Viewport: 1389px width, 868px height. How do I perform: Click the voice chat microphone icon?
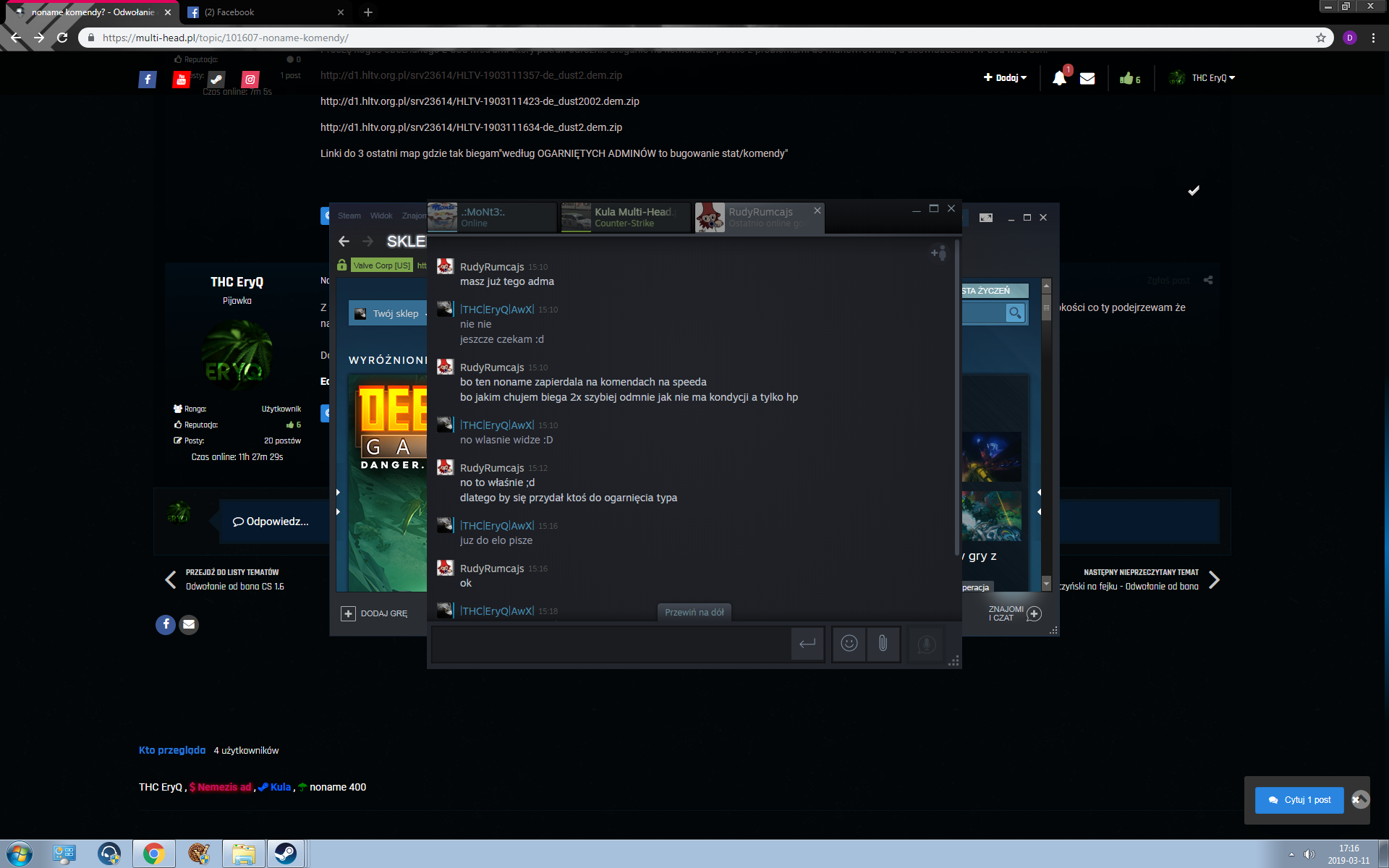926,644
